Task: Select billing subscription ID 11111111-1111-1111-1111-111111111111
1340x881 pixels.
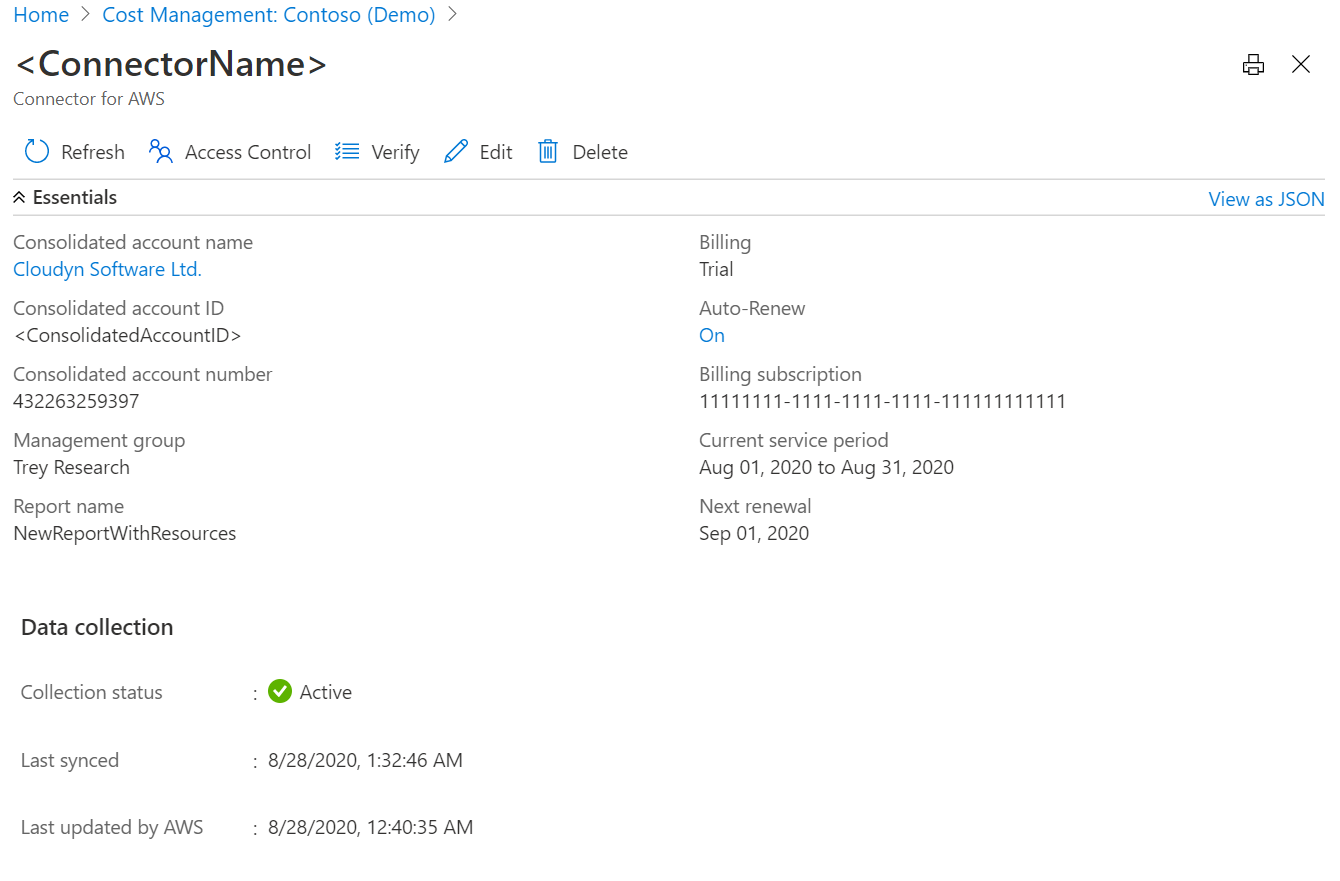Action: [x=882, y=401]
